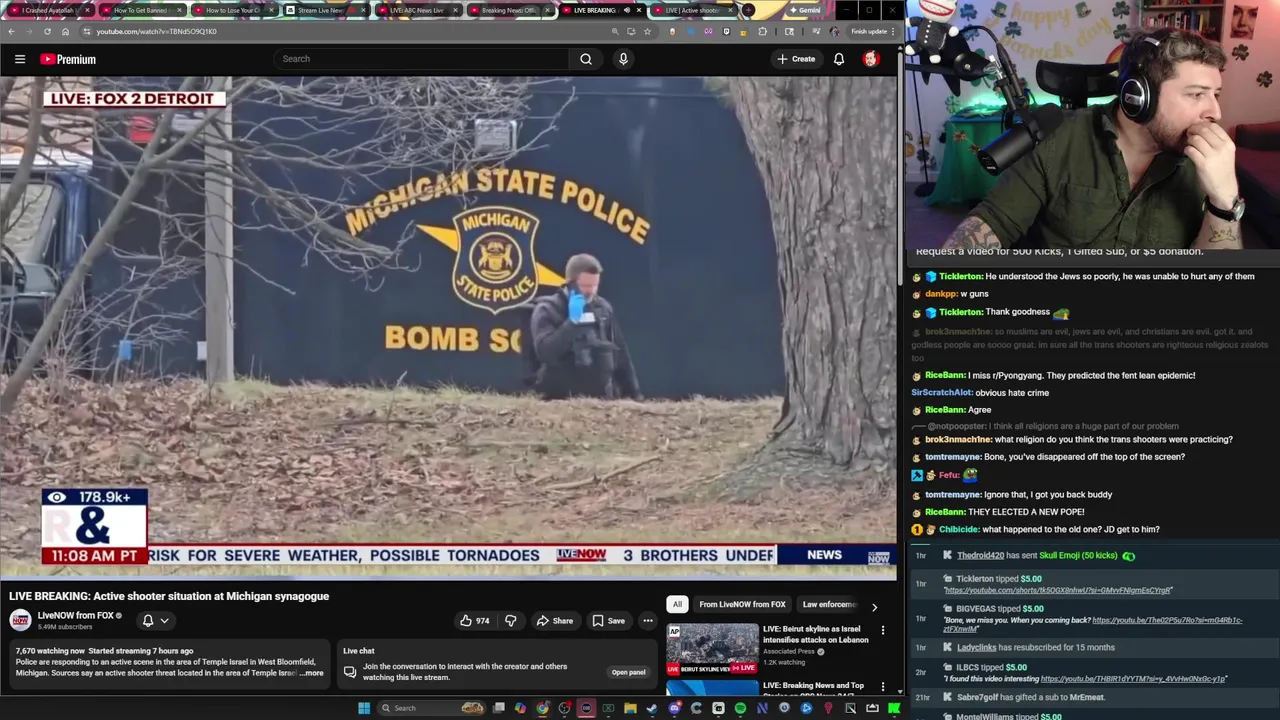
Task: Open Task View on the taskbar
Action: click(x=498, y=708)
